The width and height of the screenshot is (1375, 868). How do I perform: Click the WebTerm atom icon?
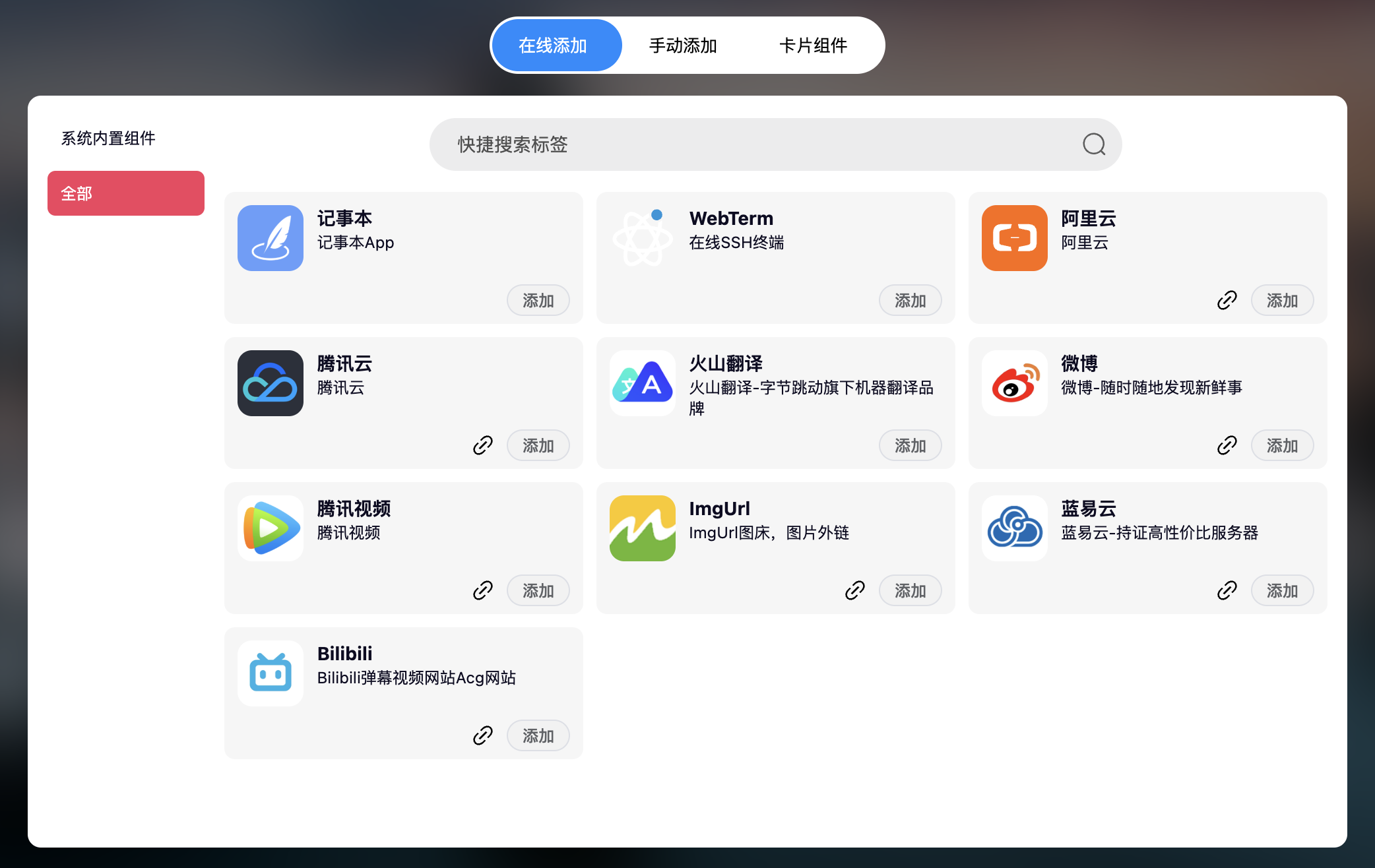click(x=643, y=238)
